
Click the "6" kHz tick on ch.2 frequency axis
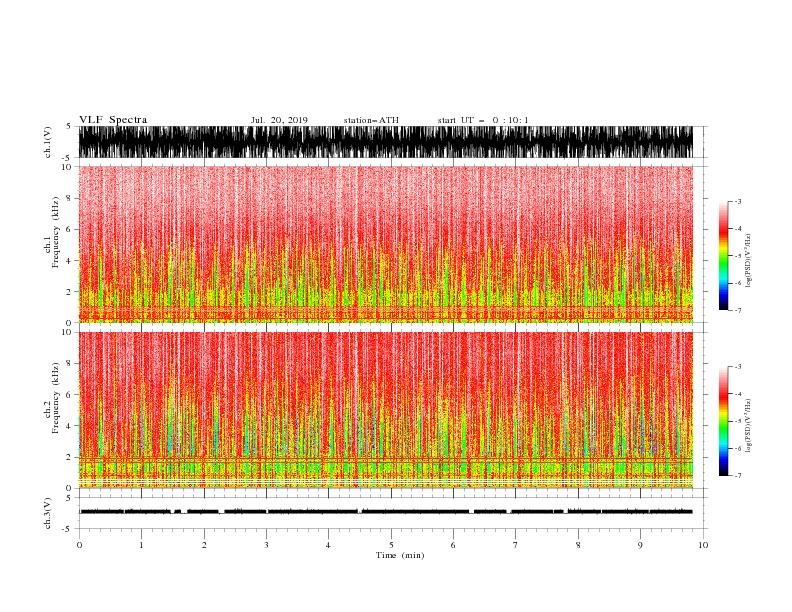point(71,395)
